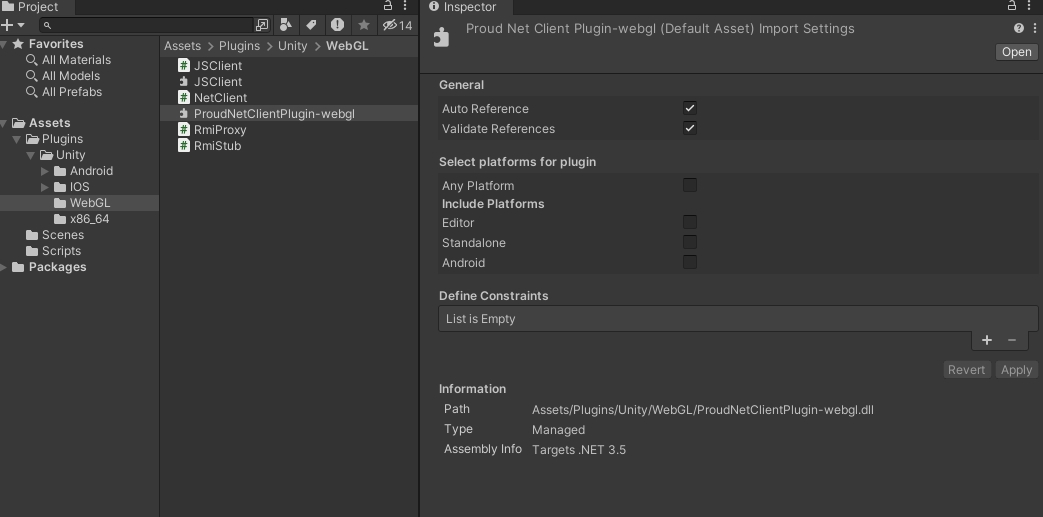This screenshot has height=517, width=1043.
Task: Uncheck the Auto Reference checkbox
Action: tap(689, 108)
